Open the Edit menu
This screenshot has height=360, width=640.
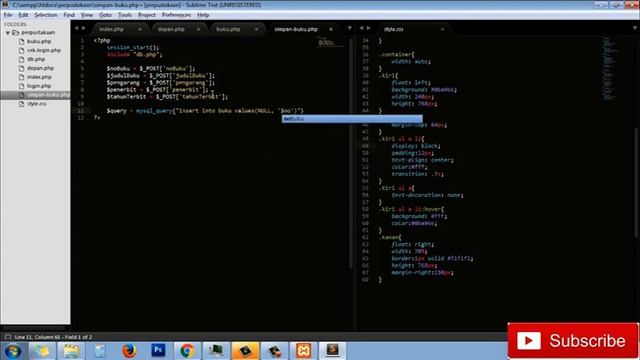point(23,15)
